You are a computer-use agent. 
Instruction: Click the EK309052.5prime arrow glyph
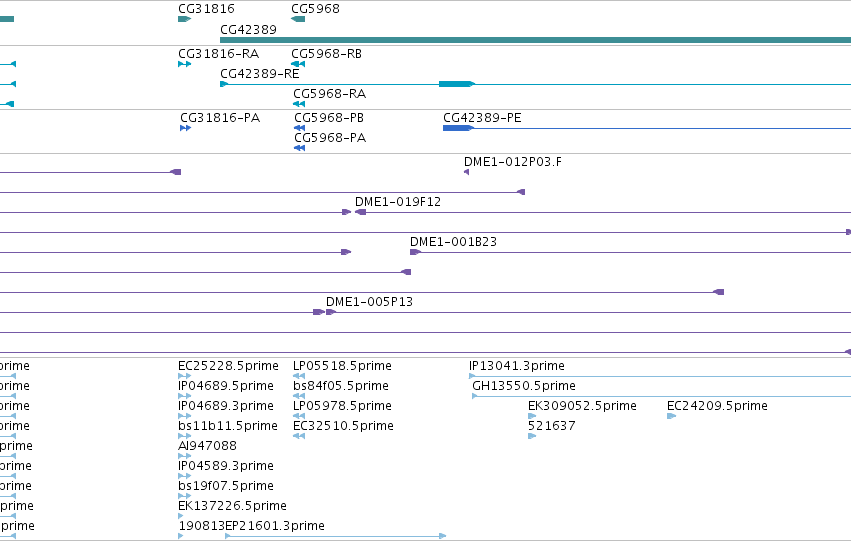[x=532, y=416]
